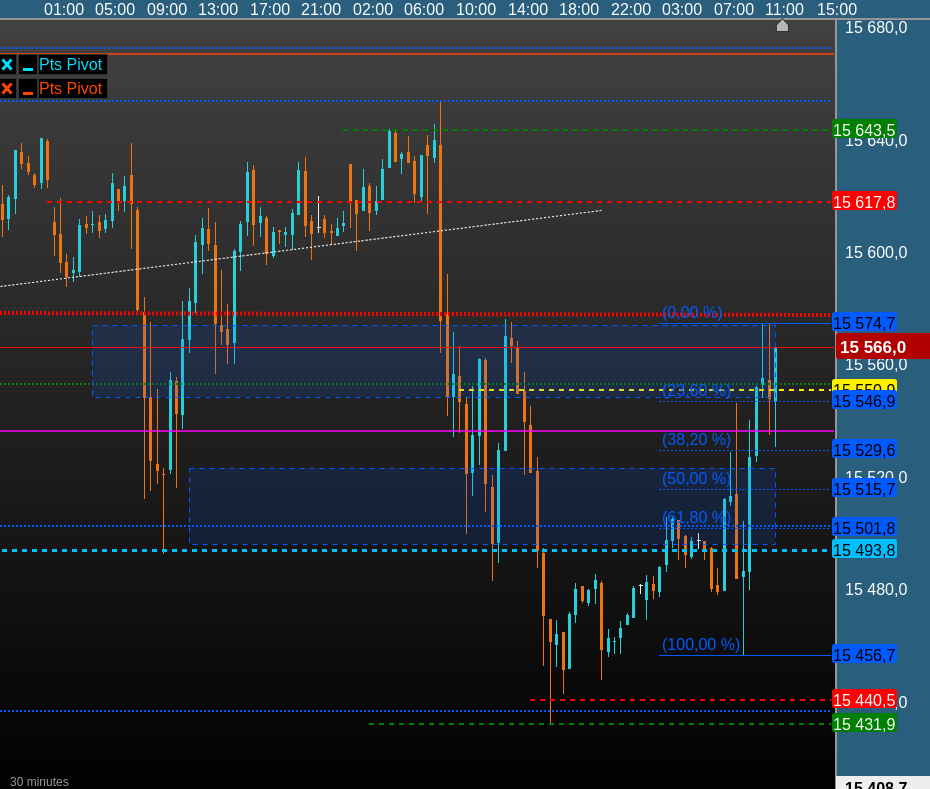The width and height of the screenshot is (930, 789).
Task: Click the 21:00 time axis label
Action: [x=321, y=9]
